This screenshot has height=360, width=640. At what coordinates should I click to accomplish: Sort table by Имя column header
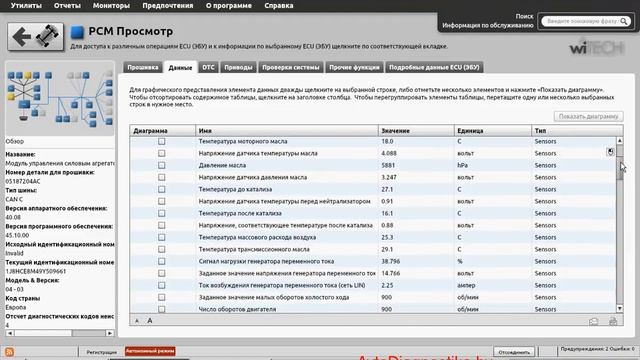[287, 131]
